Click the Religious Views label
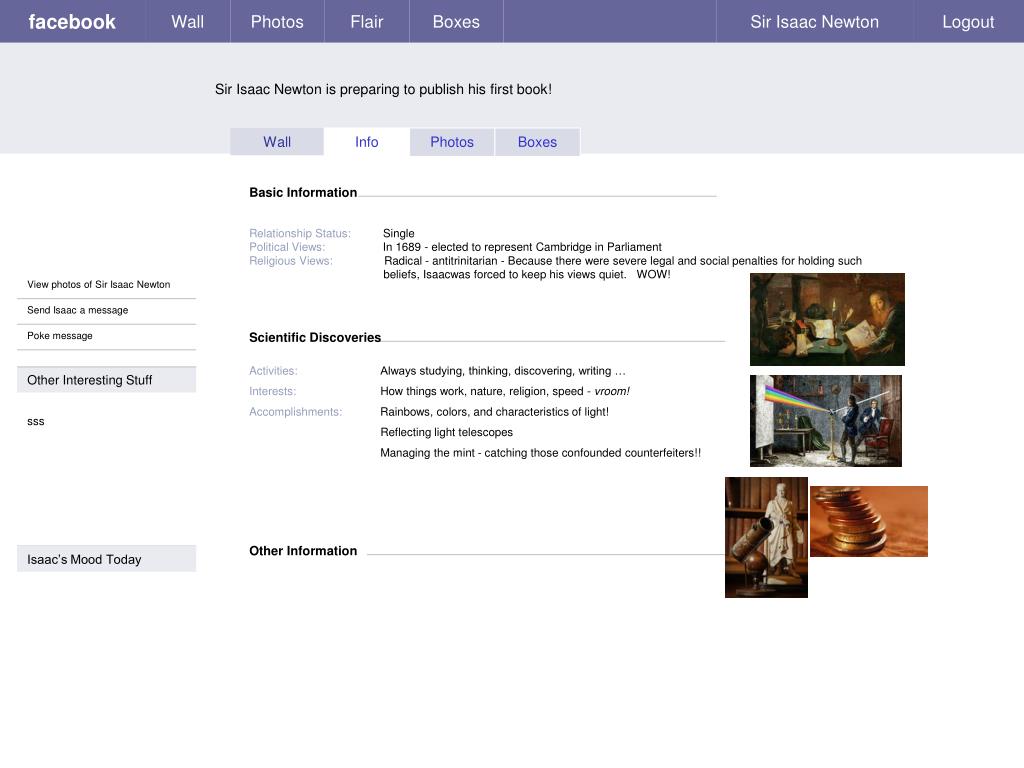Screen dimensions: 1024x768 click(x=291, y=261)
